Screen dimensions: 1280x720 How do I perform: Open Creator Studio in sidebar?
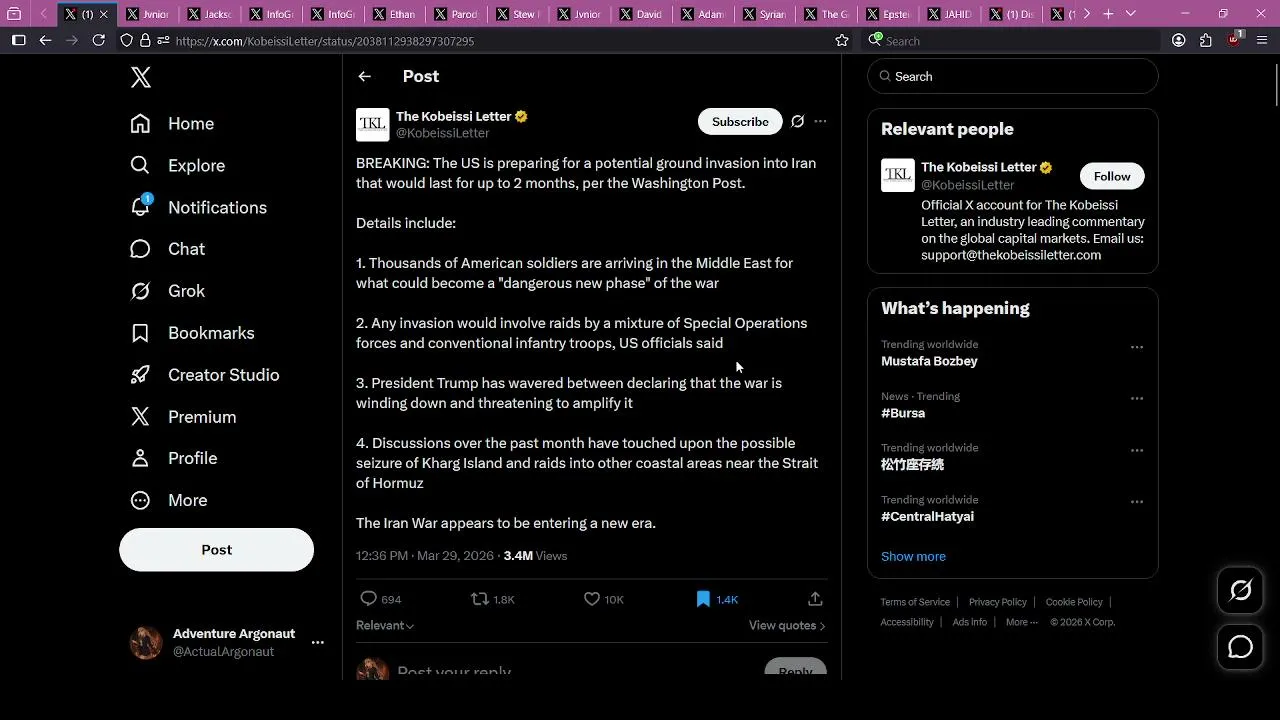click(204, 375)
